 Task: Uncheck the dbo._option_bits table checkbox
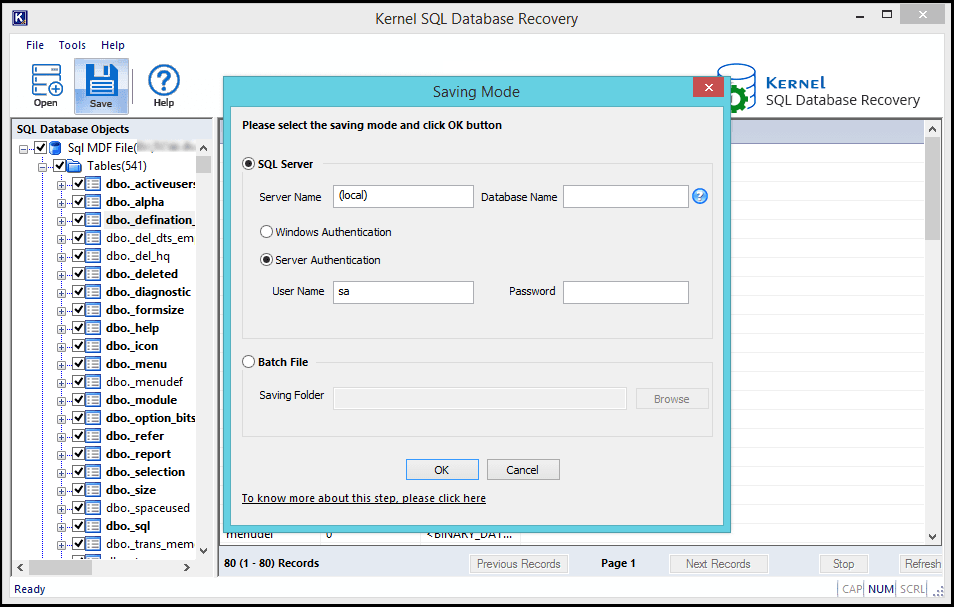[x=78, y=417]
